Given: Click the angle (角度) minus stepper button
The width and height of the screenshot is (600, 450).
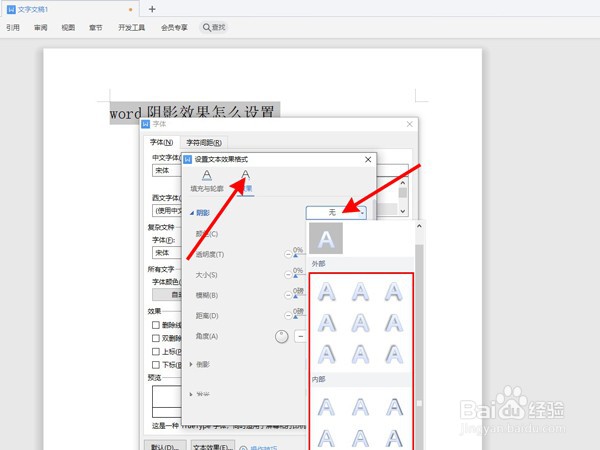Looking at the screenshot, I should tap(300, 337).
